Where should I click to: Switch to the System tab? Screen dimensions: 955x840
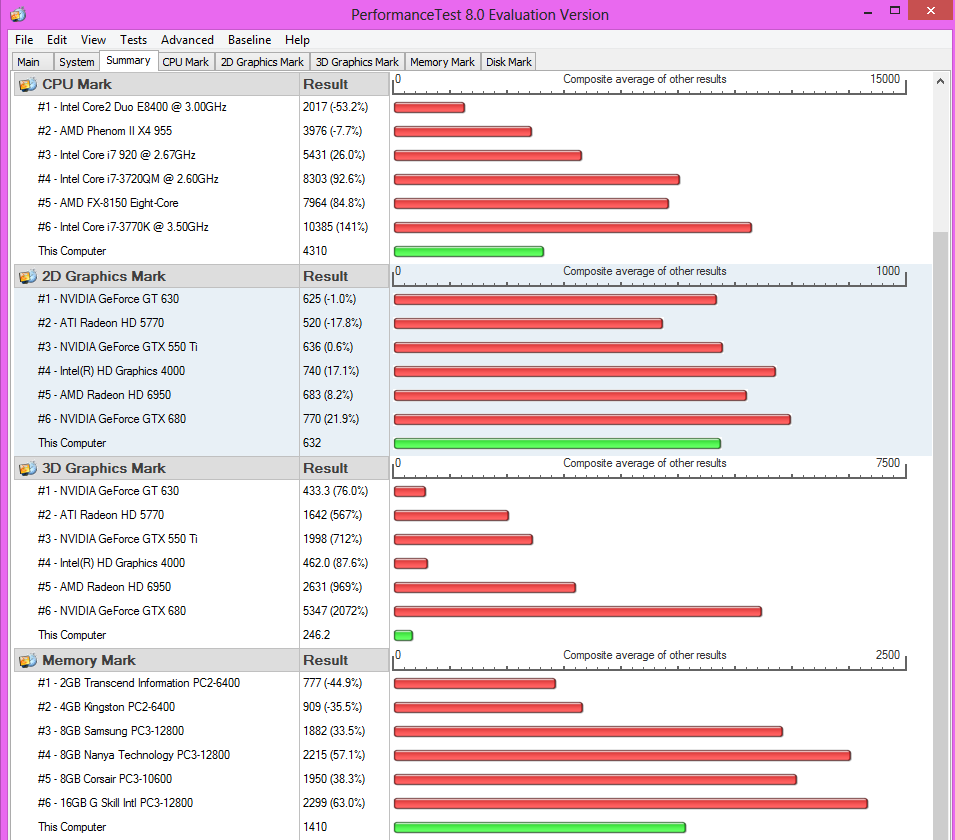[x=77, y=62]
